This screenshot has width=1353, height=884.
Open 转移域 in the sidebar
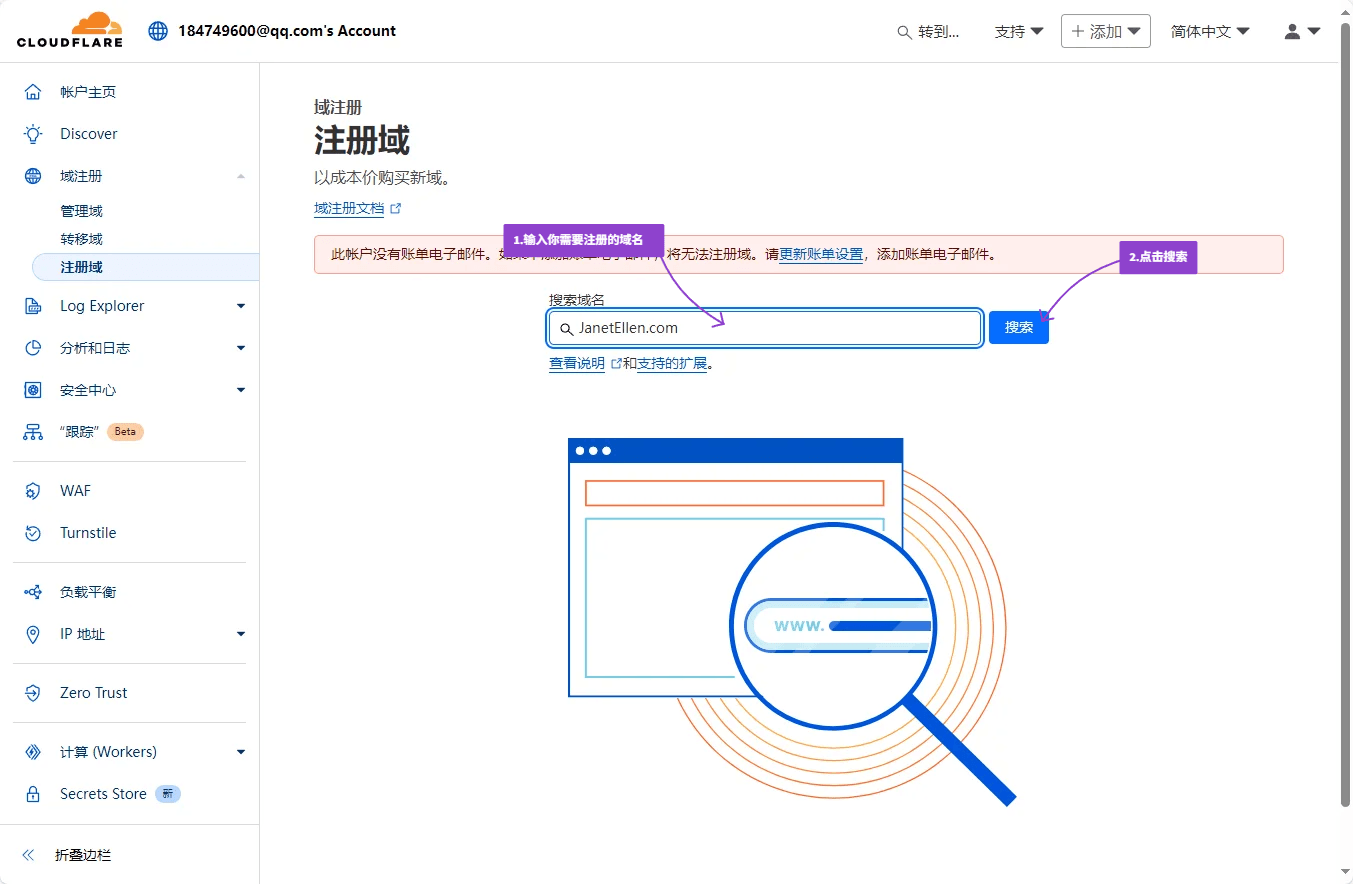(x=82, y=239)
